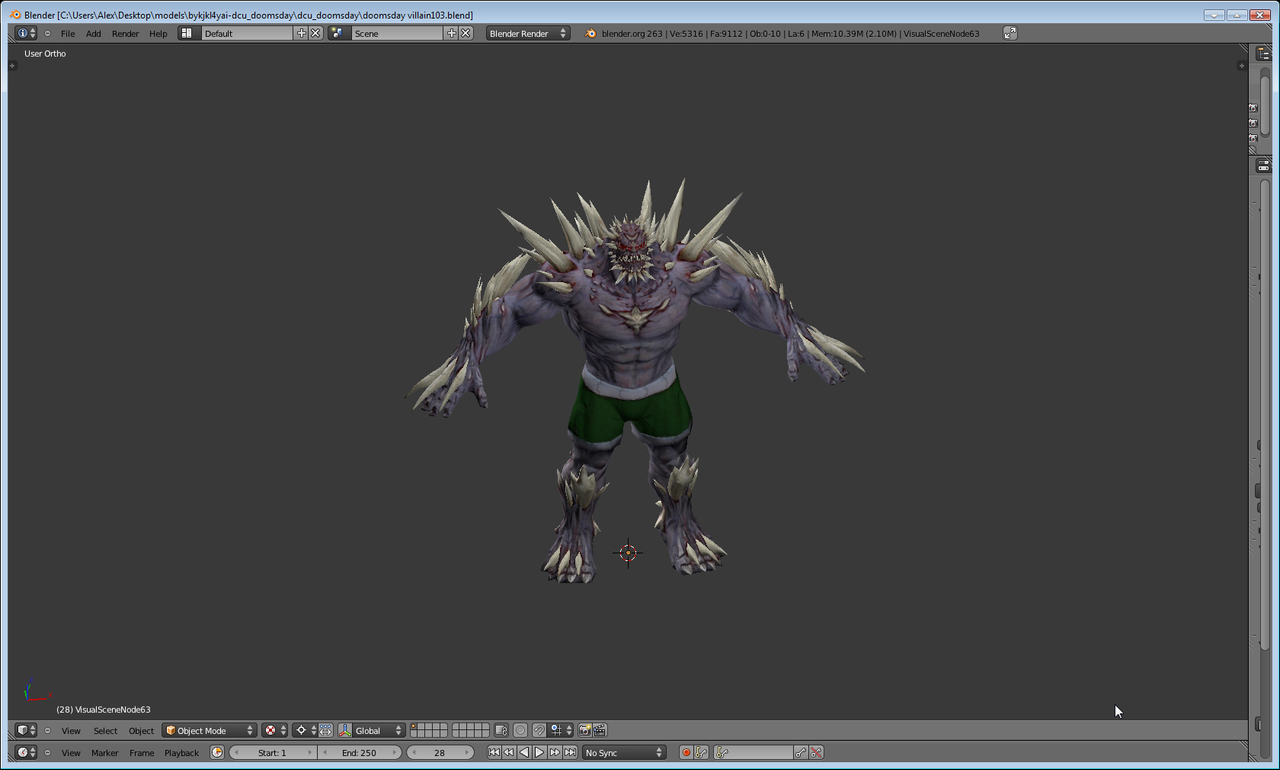Open the Object menu

pyautogui.click(x=141, y=731)
